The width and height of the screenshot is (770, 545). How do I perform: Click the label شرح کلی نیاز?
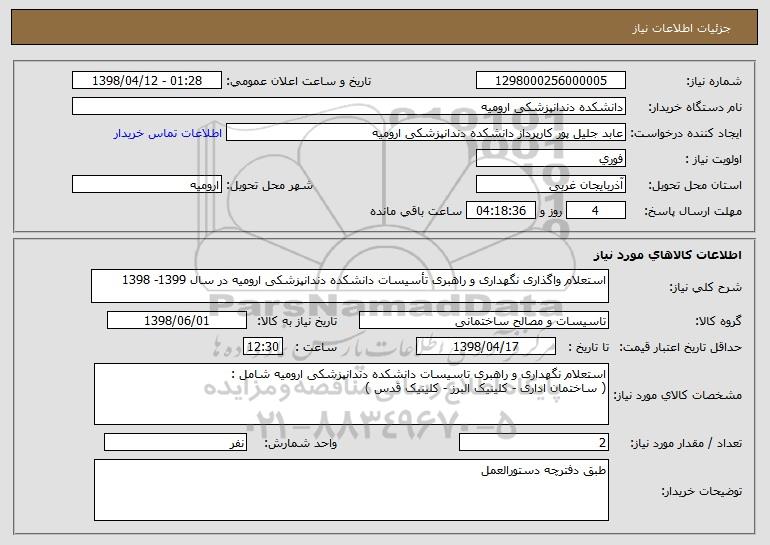706,287
